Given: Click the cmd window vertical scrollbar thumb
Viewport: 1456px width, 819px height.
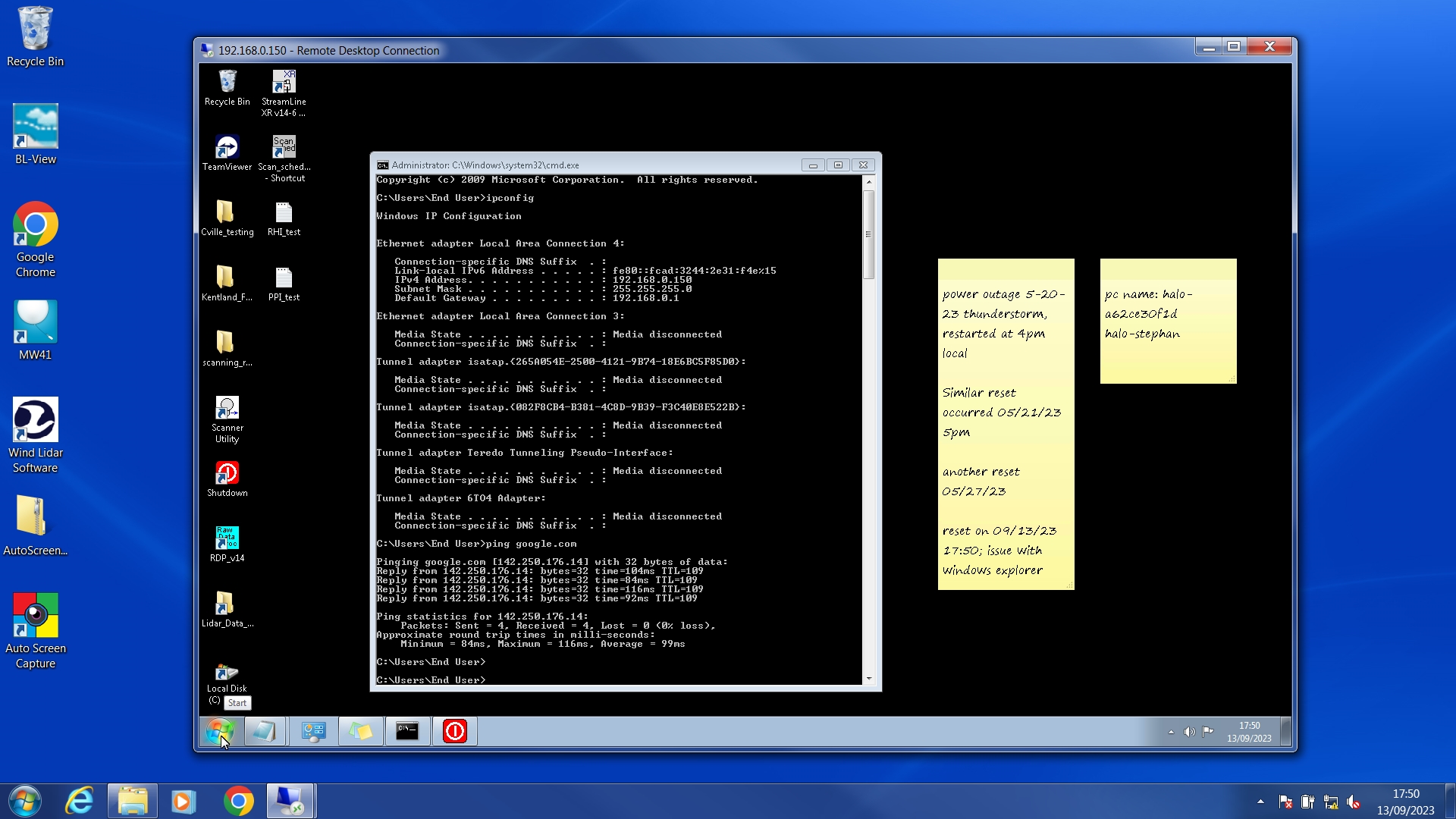Looking at the screenshot, I should point(868,234).
